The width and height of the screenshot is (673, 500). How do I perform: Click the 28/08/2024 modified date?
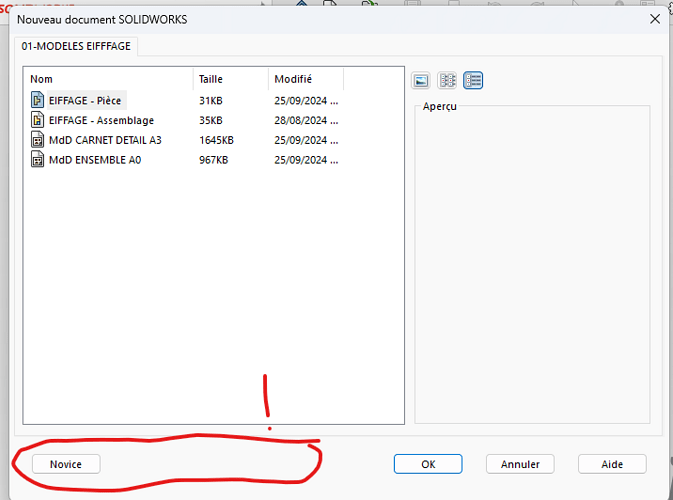pyautogui.click(x=306, y=120)
